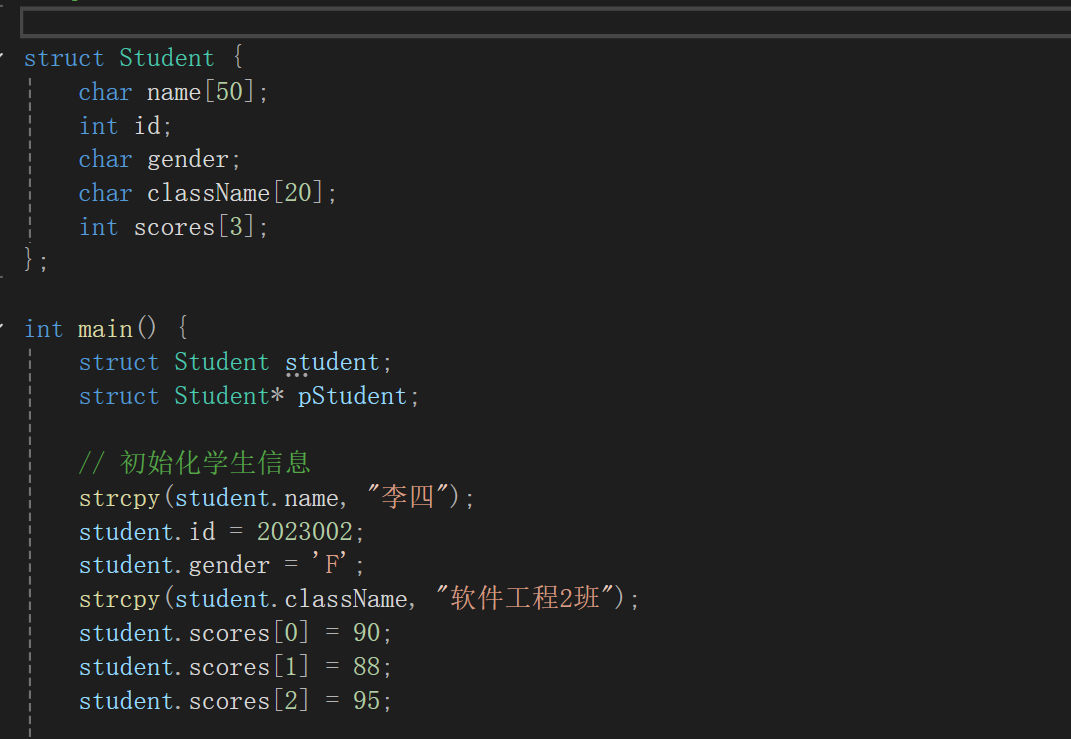Click the "int id;" member declaration
Viewport: 1071px width, 739px height.
tap(125, 126)
